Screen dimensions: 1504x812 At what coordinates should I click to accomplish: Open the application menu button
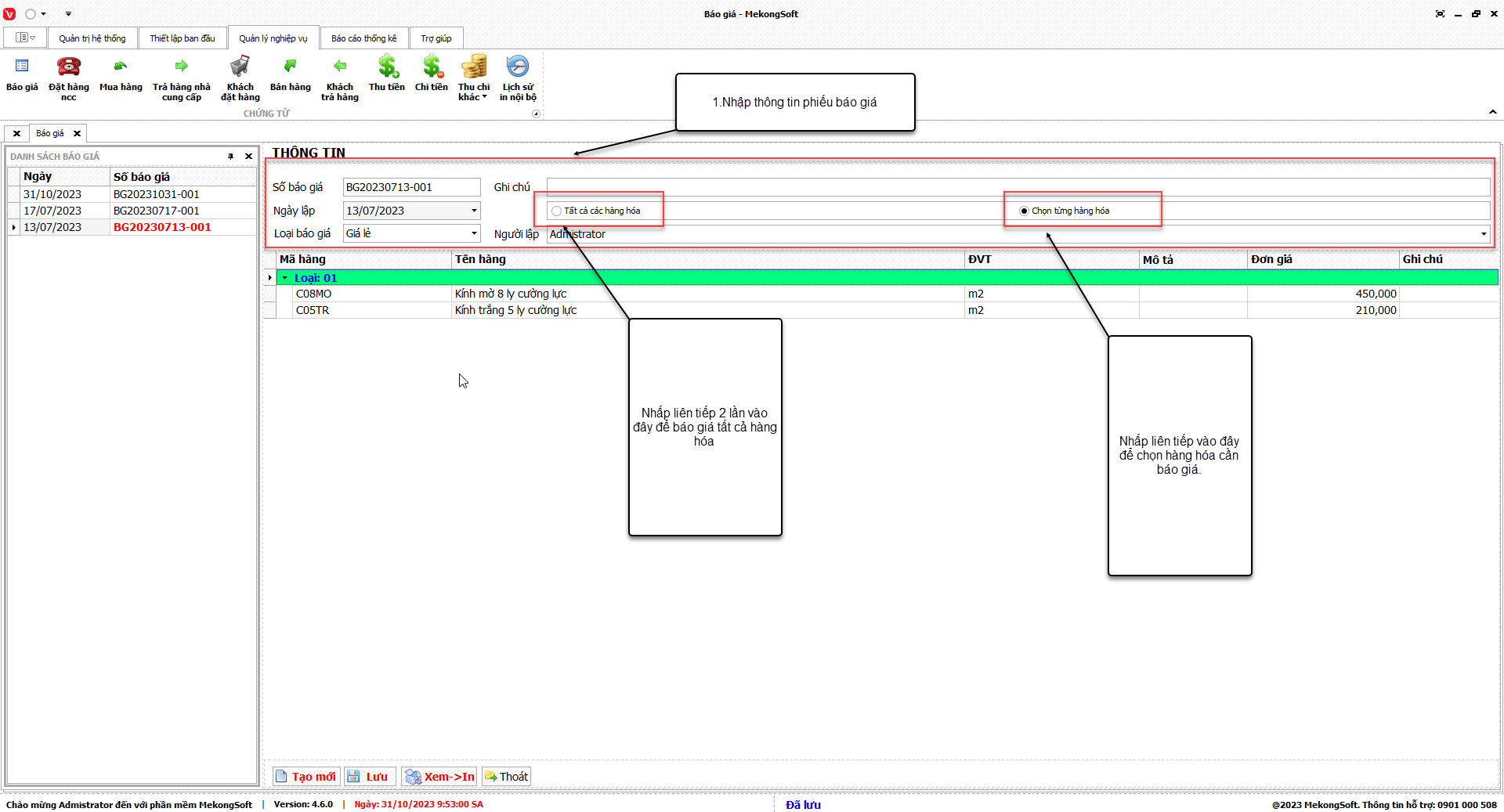[26, 38]
